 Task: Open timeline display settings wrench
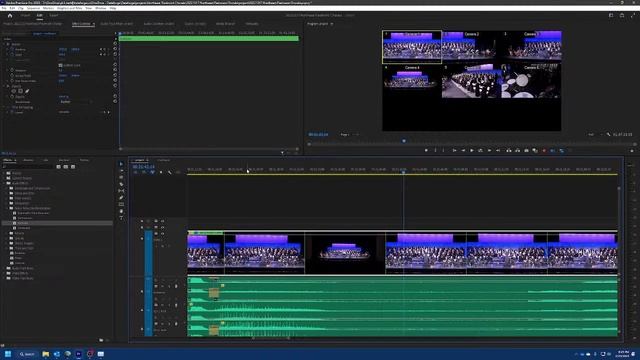click(x=169, y=172)
